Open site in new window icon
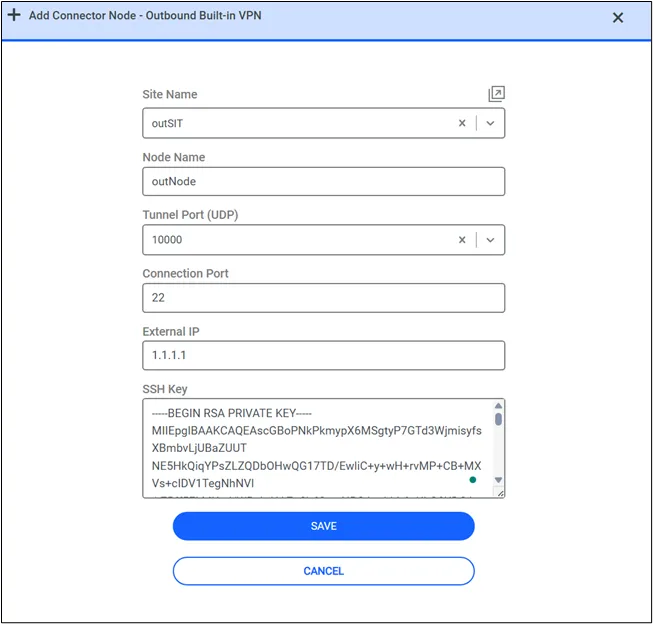653x624 pixels. [496, 94]
